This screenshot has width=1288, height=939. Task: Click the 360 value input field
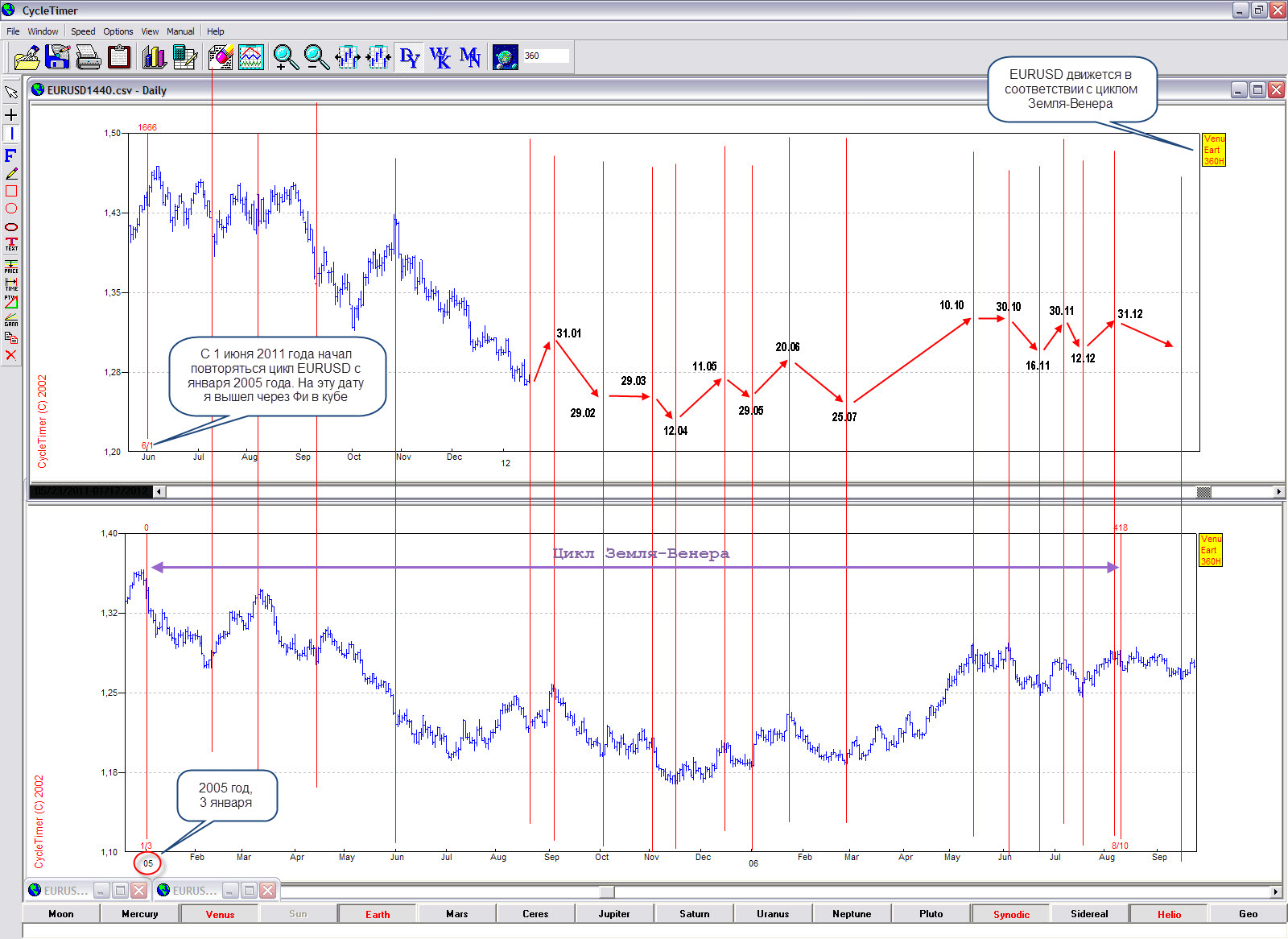pyautogui.click(x=546, y=56)
